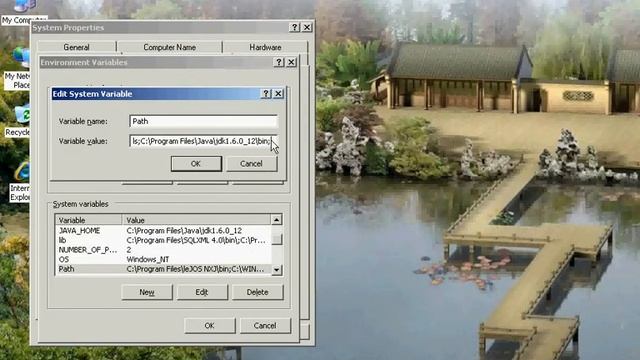Screen dimensions: 640x360
Task: Open help in System Properties window
Action: (294, 27)
